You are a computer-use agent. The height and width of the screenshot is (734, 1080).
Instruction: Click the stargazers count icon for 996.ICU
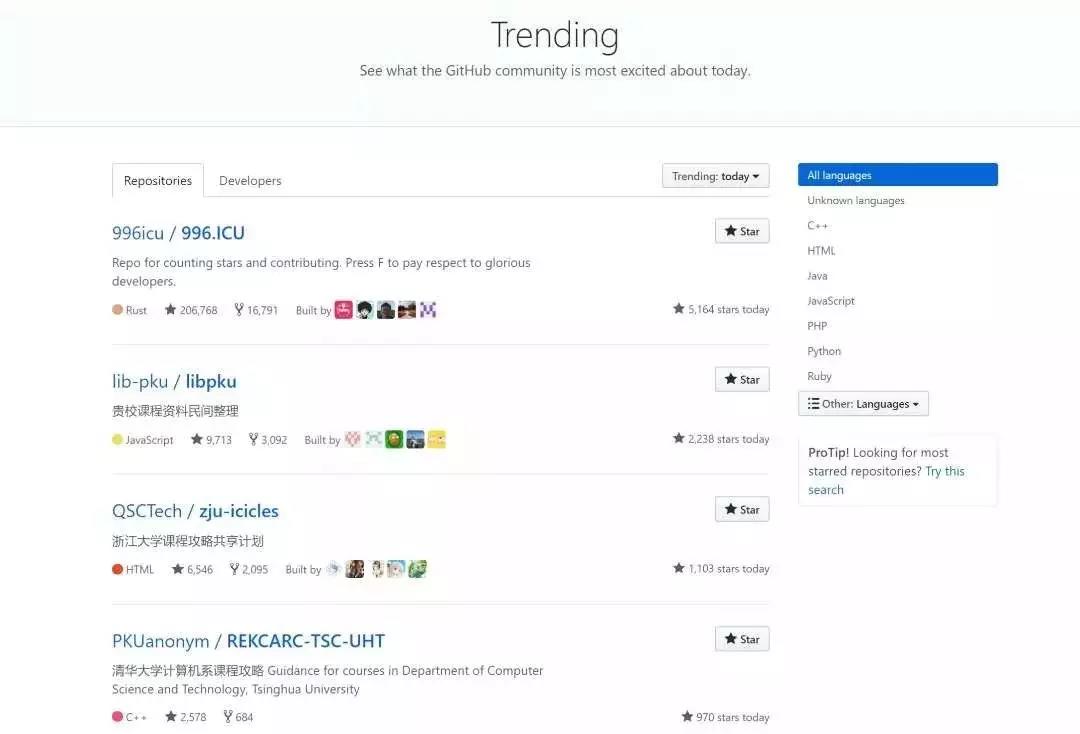pos(170,310)
